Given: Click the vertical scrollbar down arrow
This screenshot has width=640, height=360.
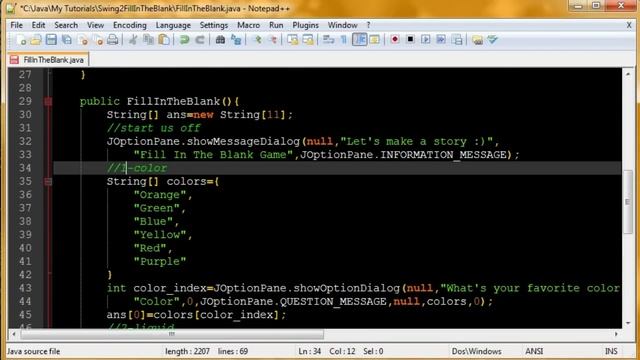Looking at the screenshot, I should pos(628,323).
